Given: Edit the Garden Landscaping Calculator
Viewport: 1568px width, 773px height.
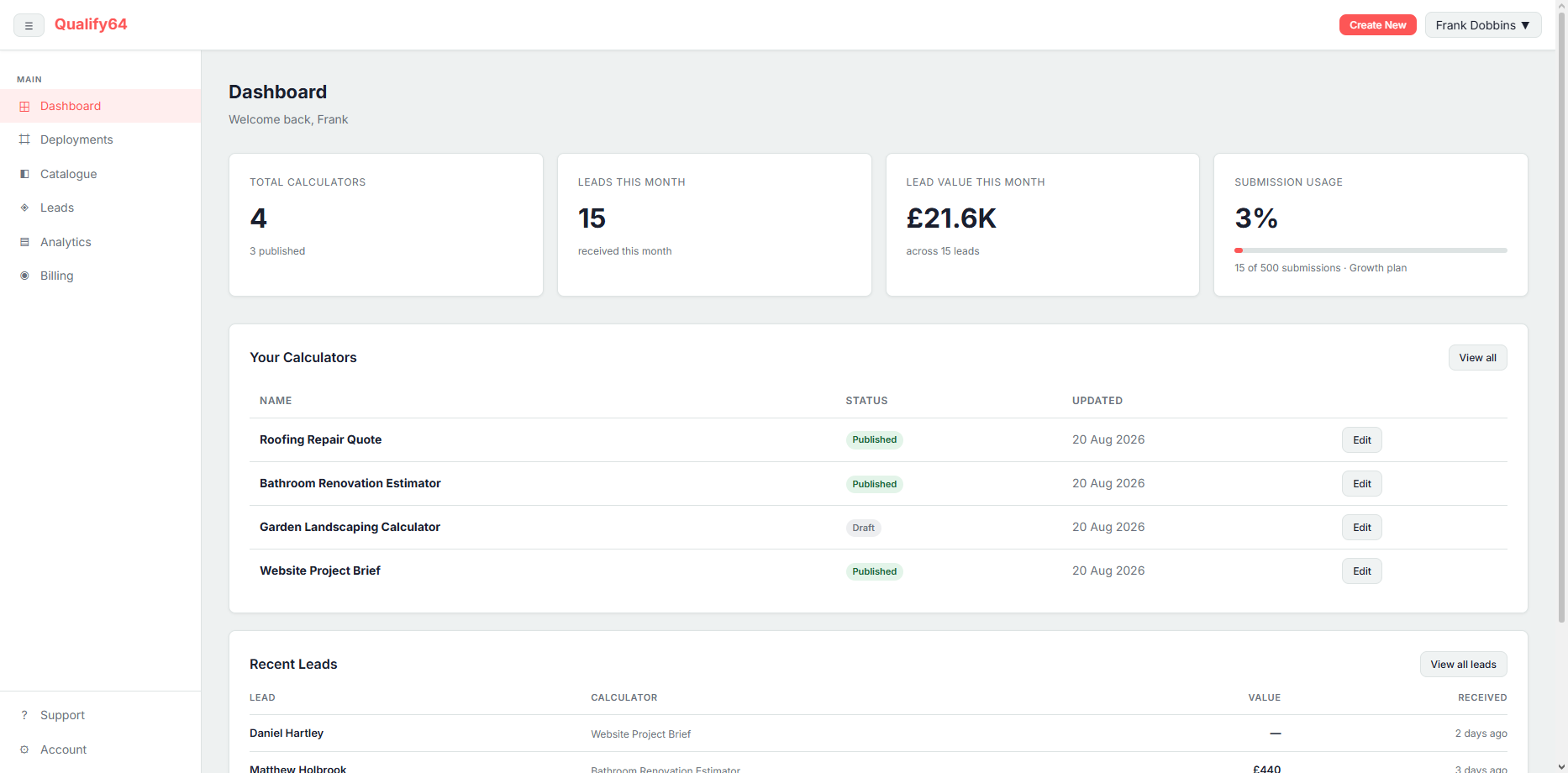Looking at the screenshot, I should pos(1361,528).
